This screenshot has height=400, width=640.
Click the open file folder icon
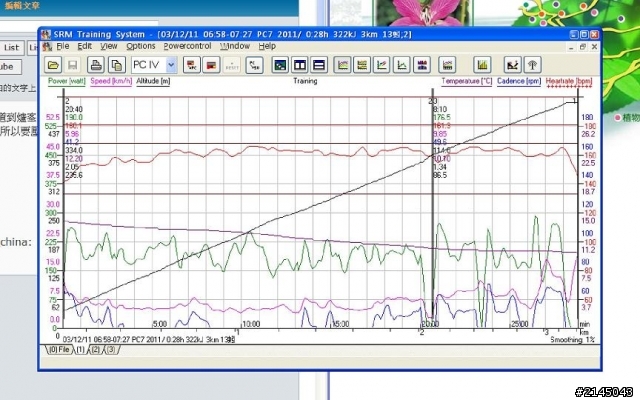[x=54, y=64]
